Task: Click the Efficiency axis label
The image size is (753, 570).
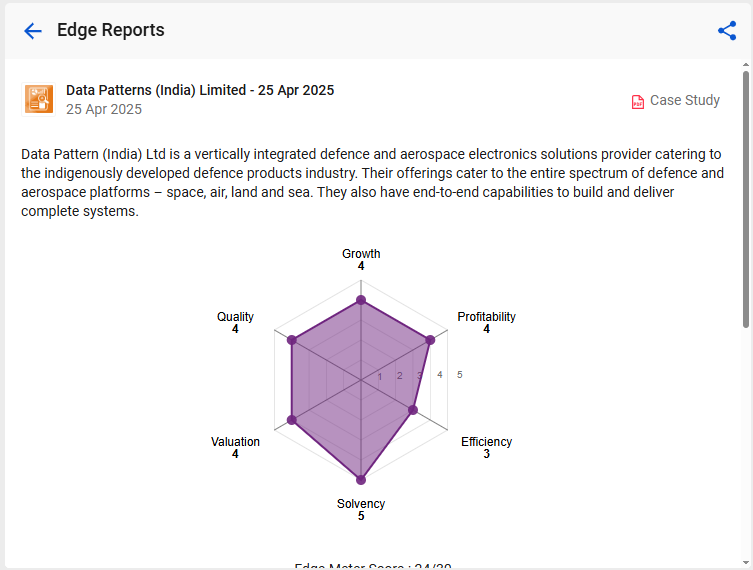Action: tap(486, 442)
